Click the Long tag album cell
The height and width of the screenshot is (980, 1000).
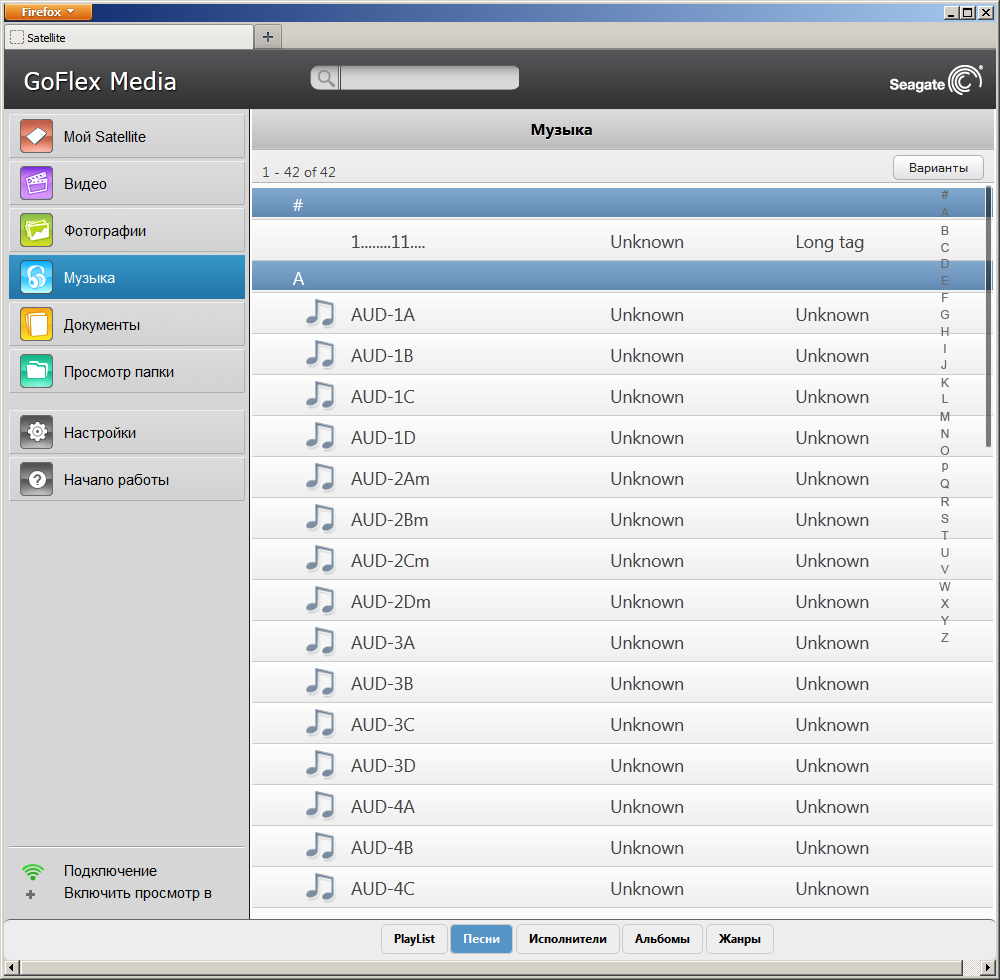[x=829, y=242]
